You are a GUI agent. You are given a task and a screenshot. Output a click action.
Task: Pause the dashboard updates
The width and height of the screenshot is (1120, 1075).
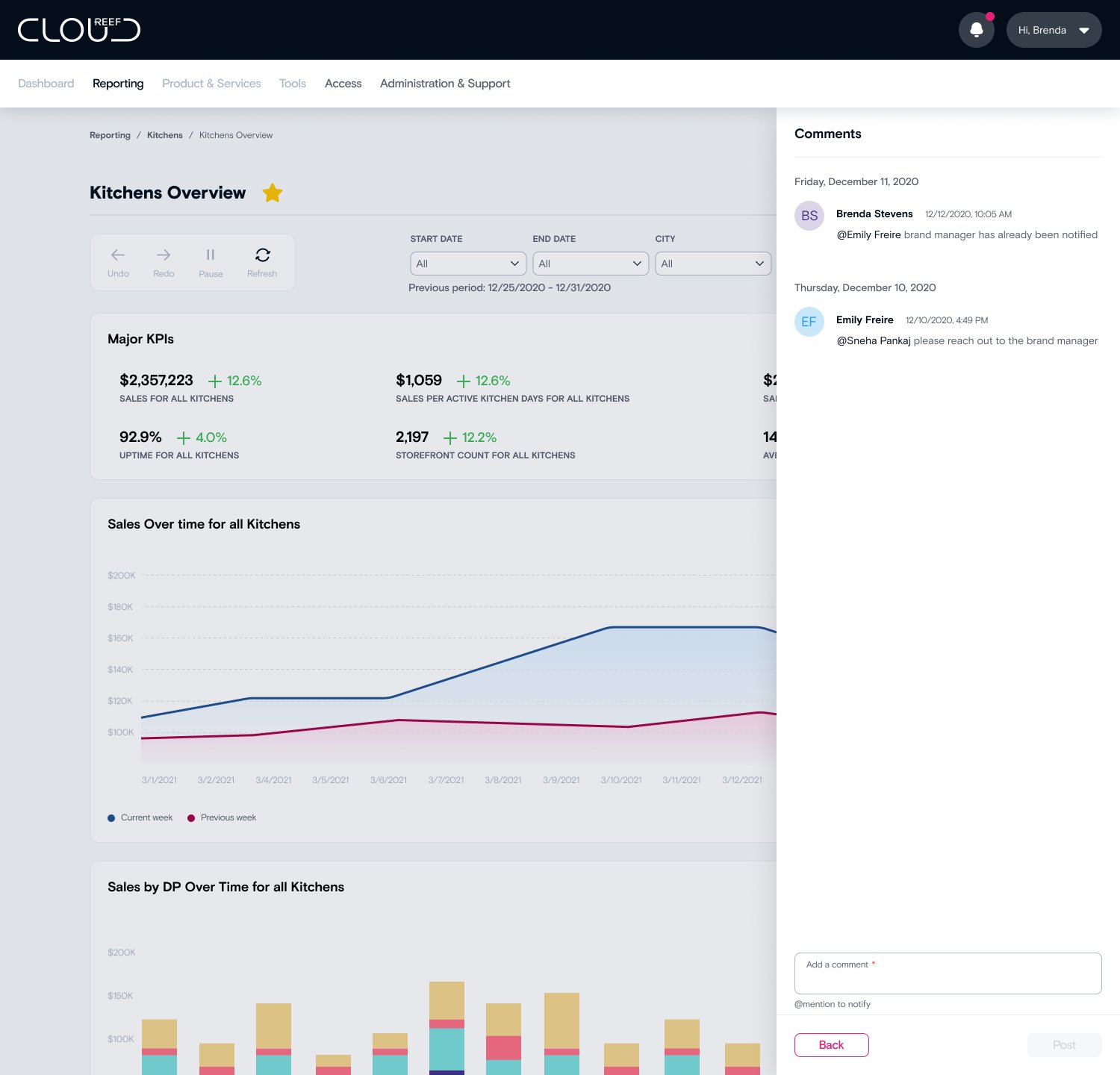click(211, 263)
